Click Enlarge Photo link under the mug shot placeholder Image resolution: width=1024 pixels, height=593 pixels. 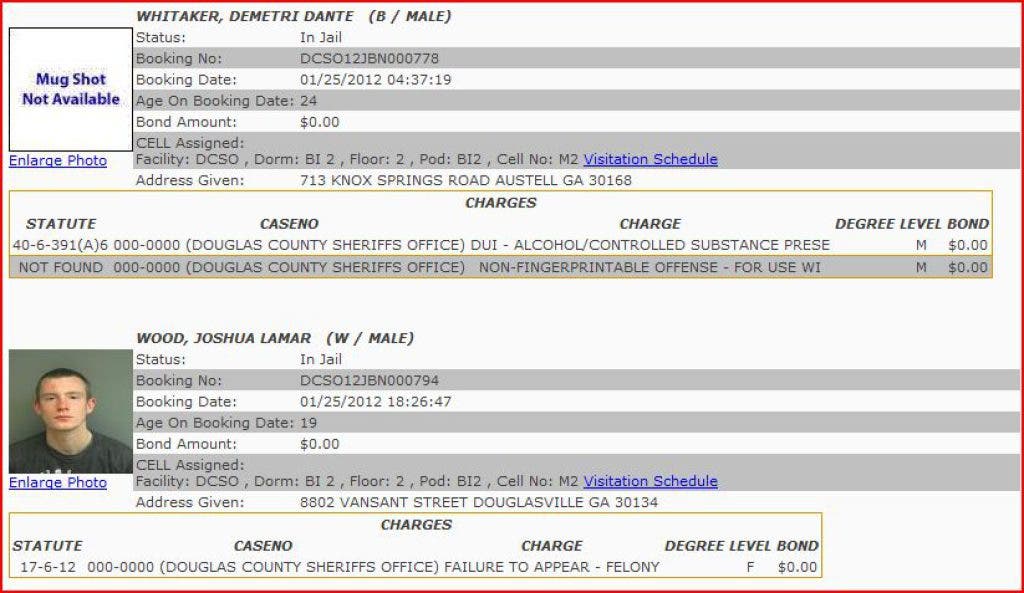[x=58, y=160]
